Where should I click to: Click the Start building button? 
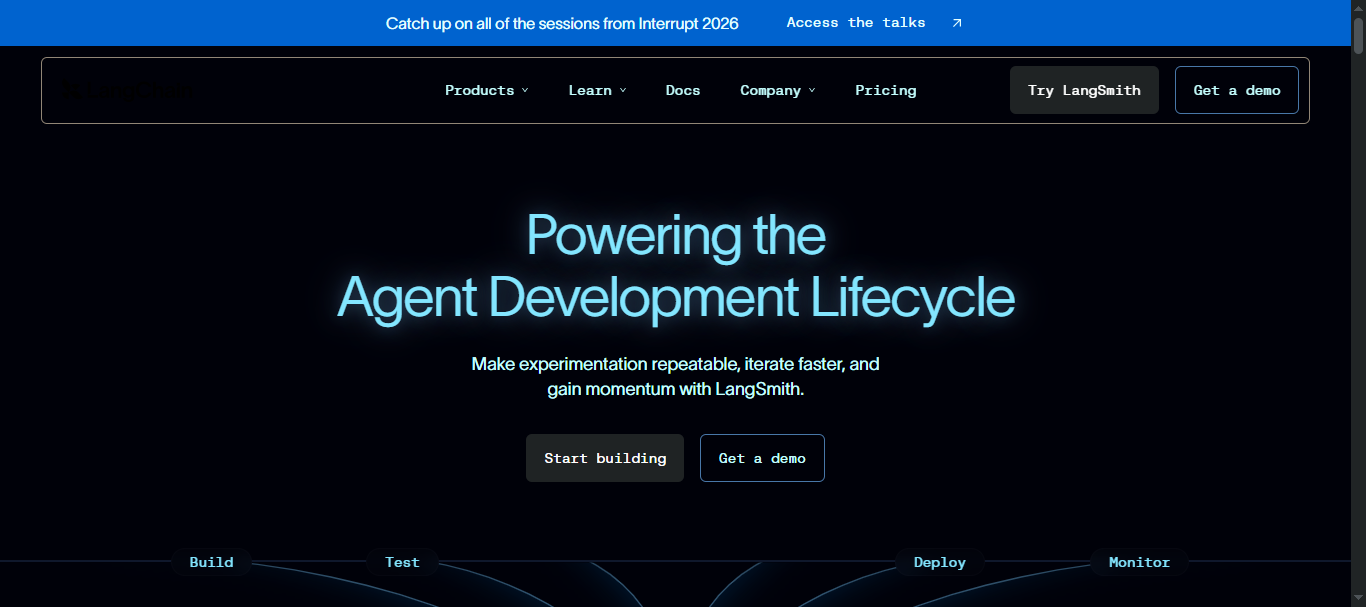(x=605, y=458)
